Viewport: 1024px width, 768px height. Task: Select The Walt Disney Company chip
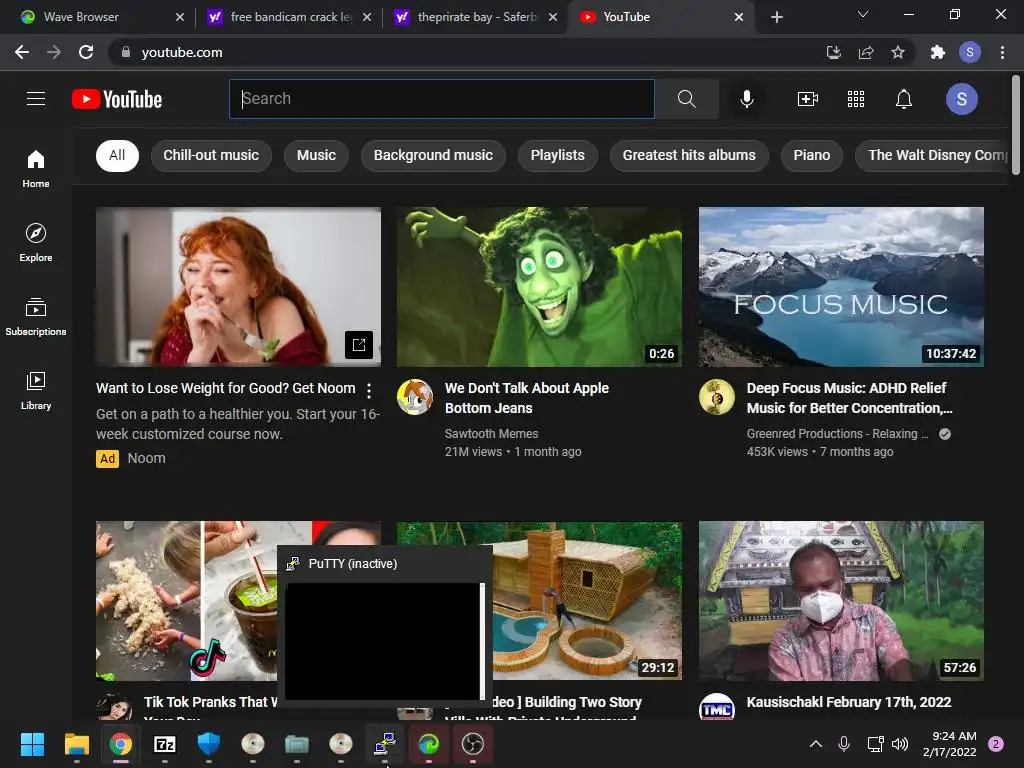[933, 155]
